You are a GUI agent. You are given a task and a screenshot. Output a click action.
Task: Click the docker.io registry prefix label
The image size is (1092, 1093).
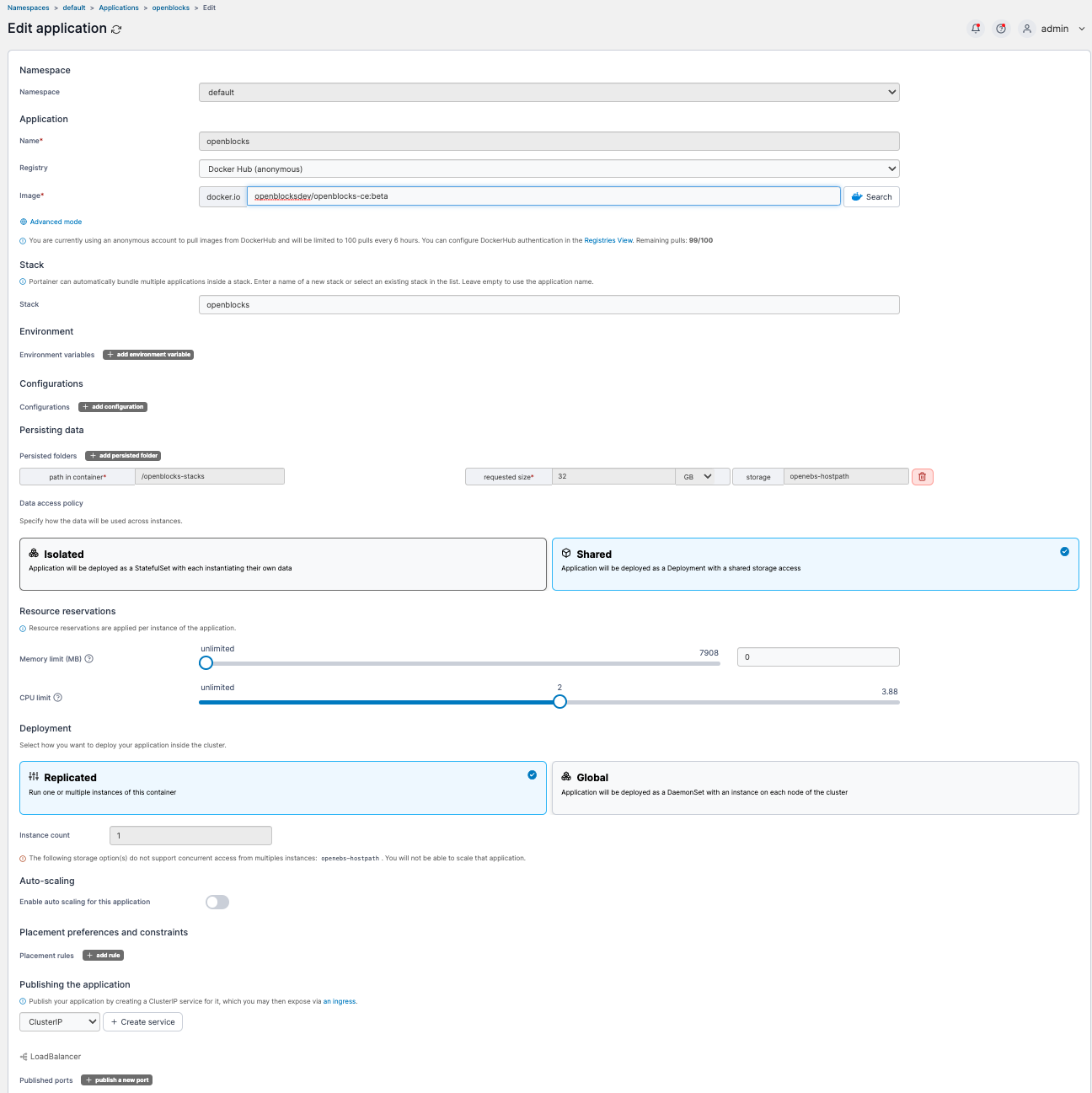(223, 196)
